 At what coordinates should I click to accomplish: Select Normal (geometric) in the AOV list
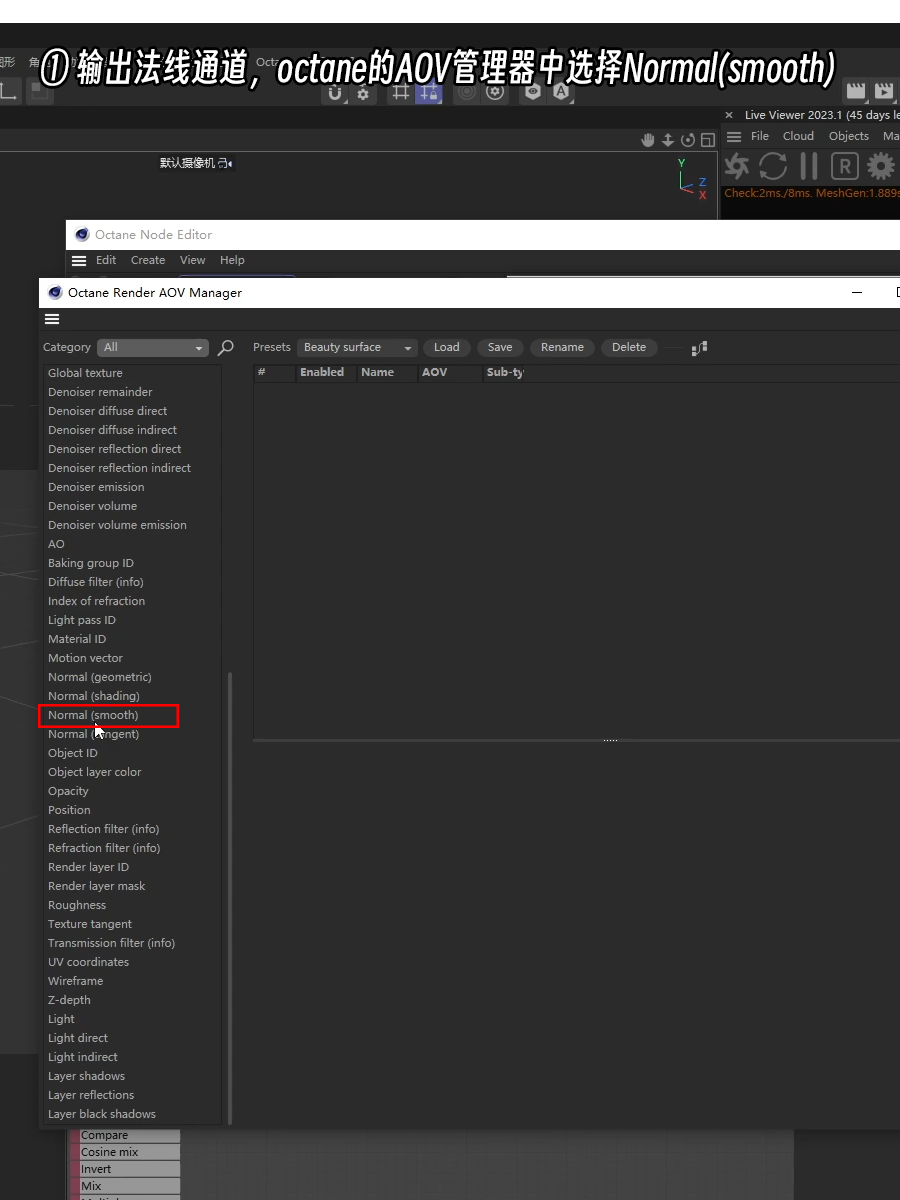pyautogui.click(x=100, y=677)
